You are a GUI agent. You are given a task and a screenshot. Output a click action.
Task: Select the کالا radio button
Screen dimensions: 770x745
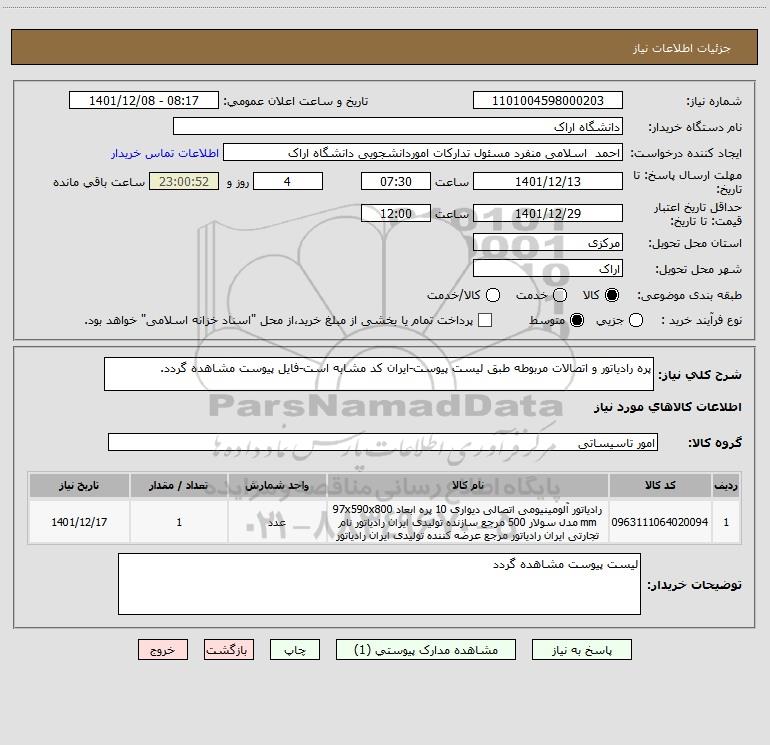point(612,295)
